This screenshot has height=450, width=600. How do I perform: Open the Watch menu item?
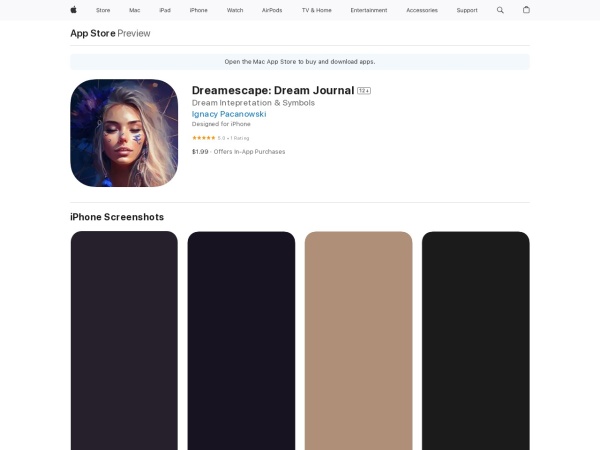tap(235, 10)
